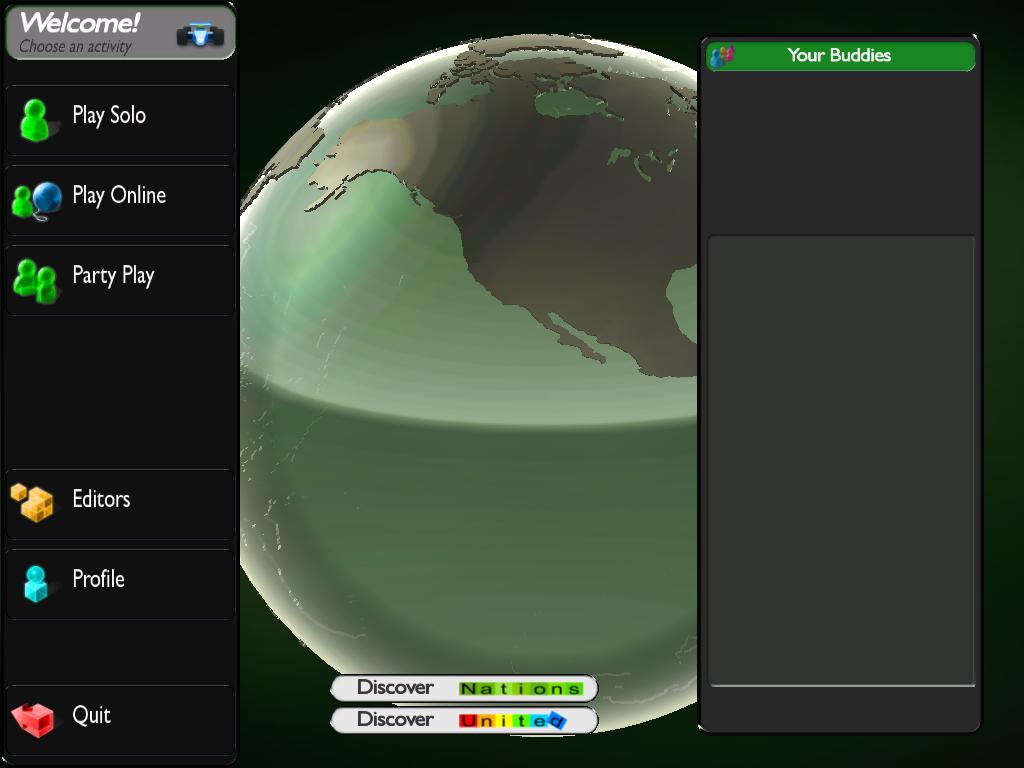Open the Party Play menu entry
This screenshot has width=1024, height=768.
113,275
